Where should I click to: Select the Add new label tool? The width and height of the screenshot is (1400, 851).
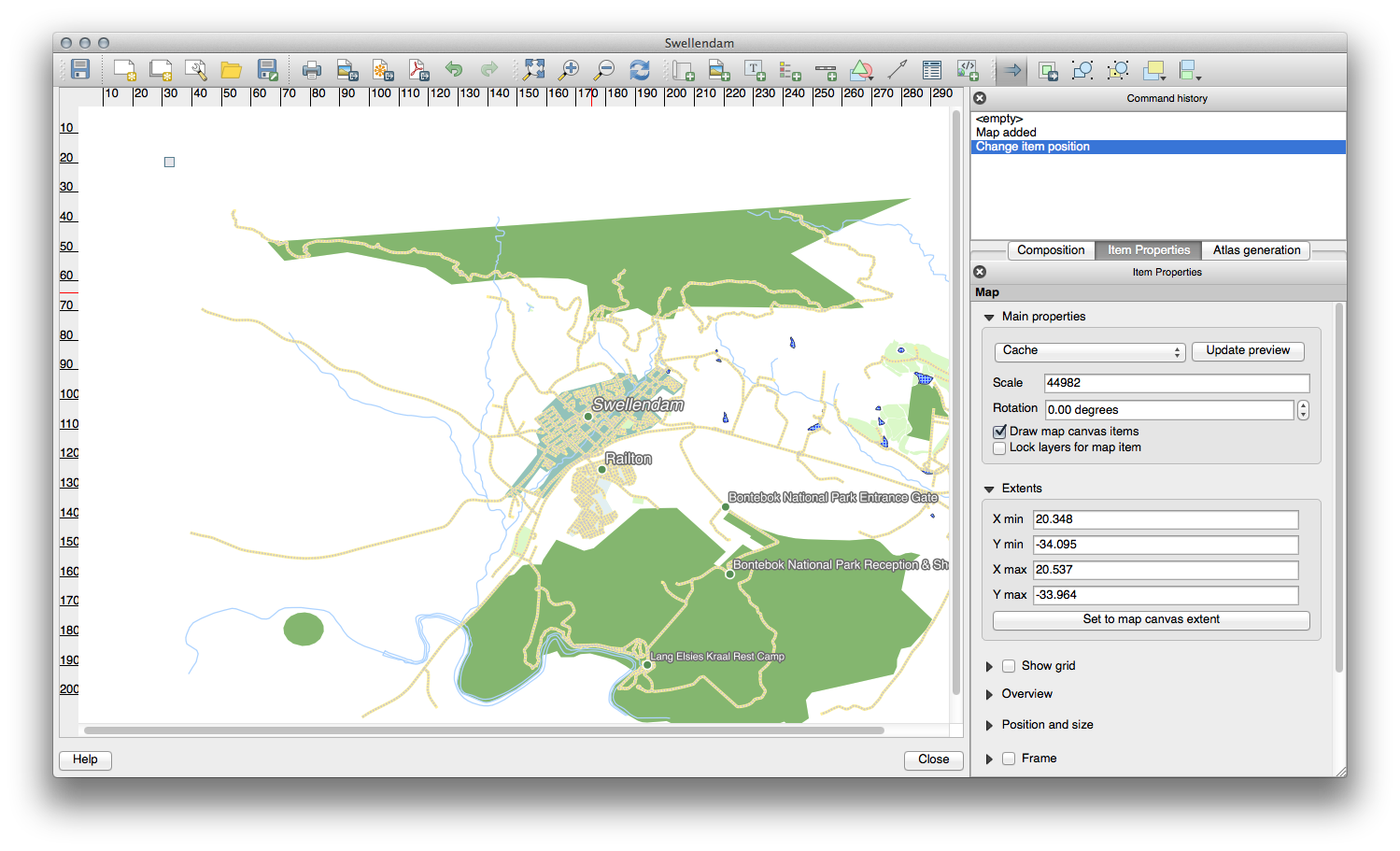tap(755, 70)
